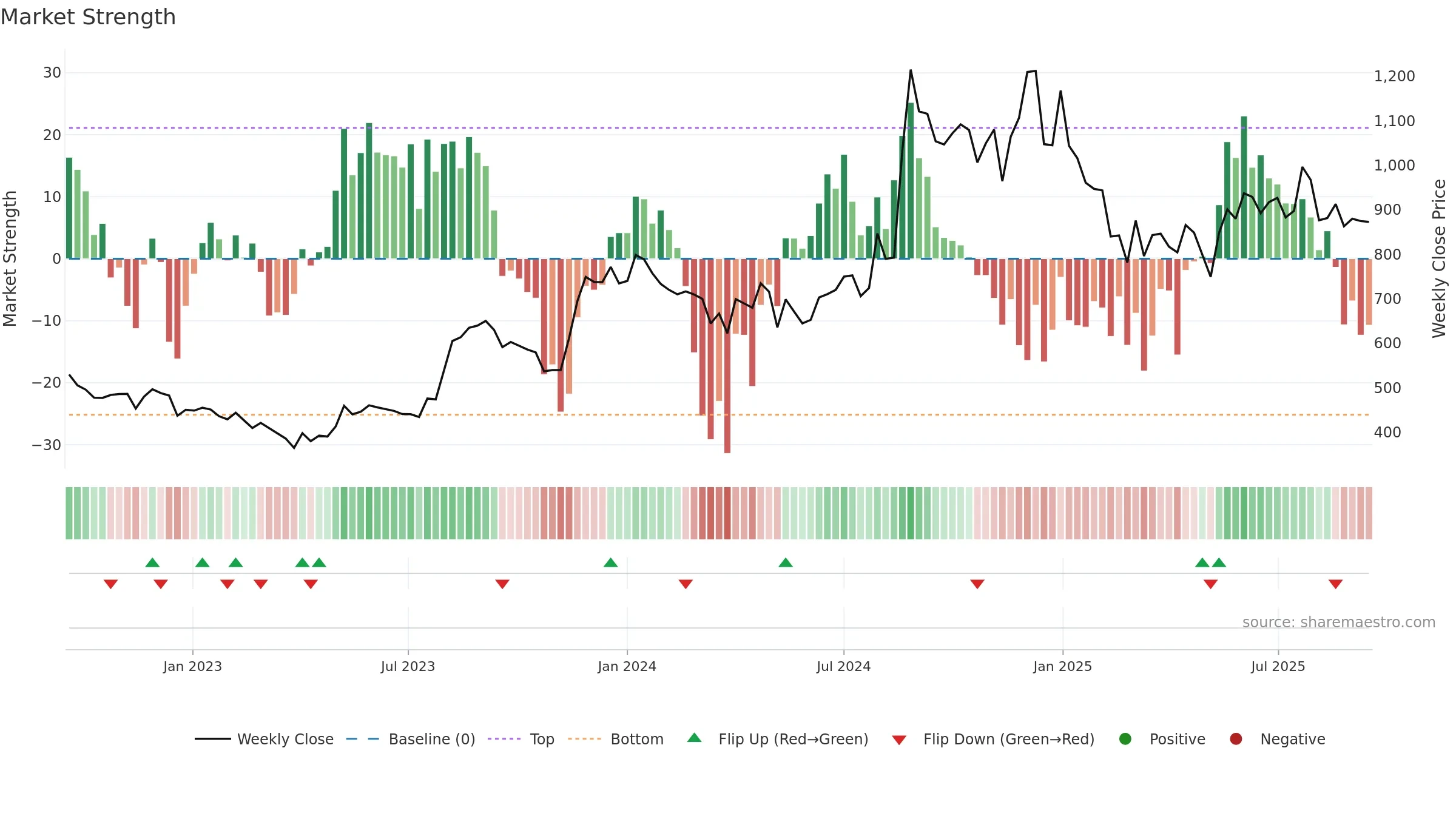Click the source: sharemaestro.com text

(1339, 622)
